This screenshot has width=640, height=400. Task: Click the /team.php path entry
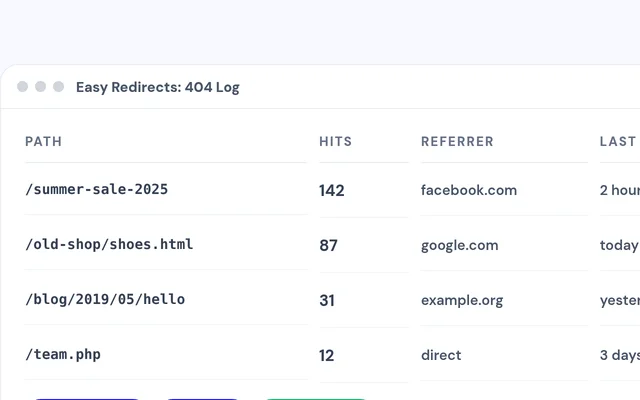click(63, 355)
